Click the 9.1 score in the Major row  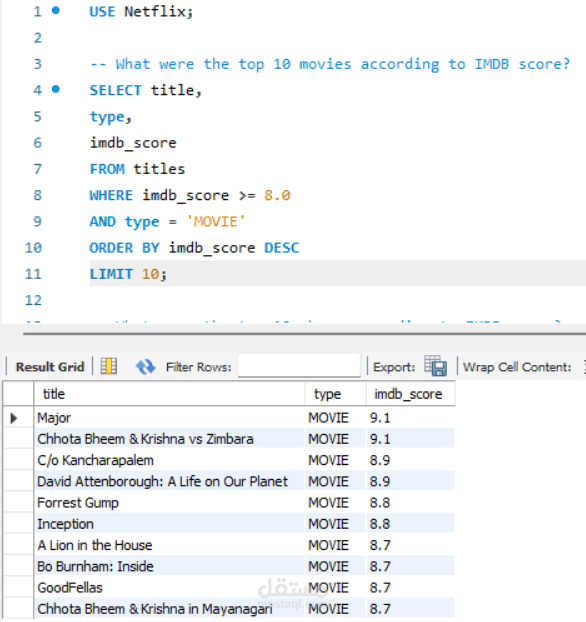coord(410,418)
